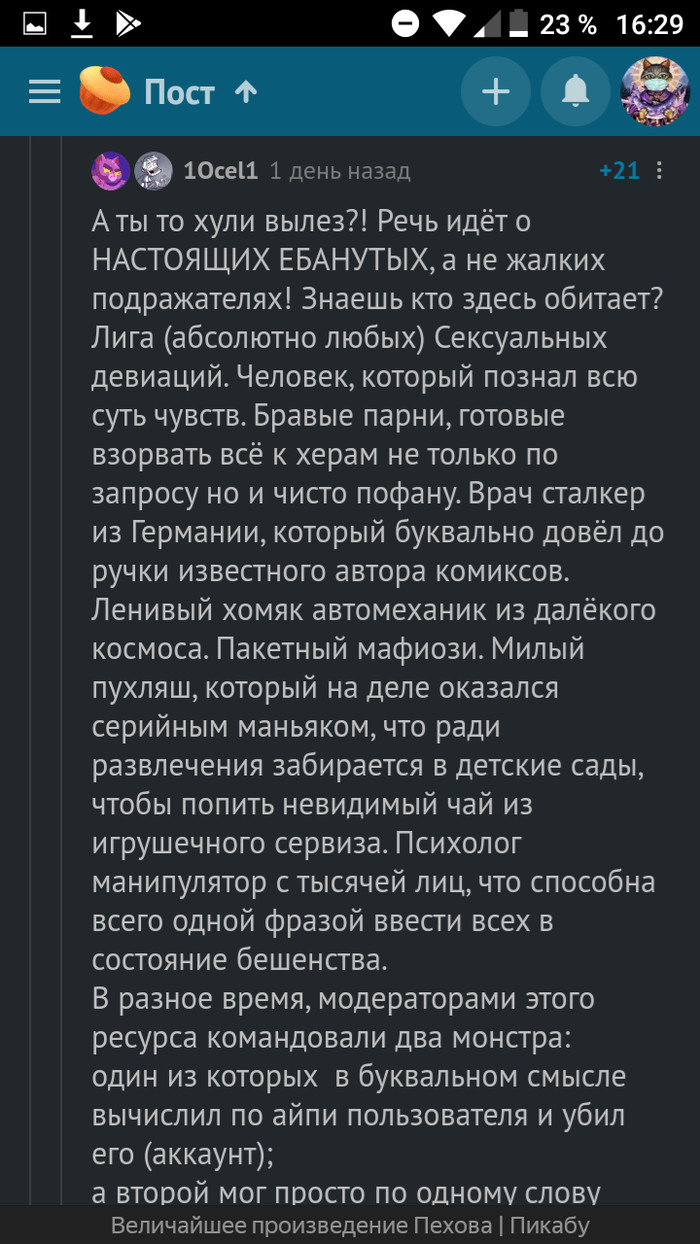This screenshot has width=700, height=1244.
Task: Tap the up arrow beside Пост
Action: click(246, 92)
